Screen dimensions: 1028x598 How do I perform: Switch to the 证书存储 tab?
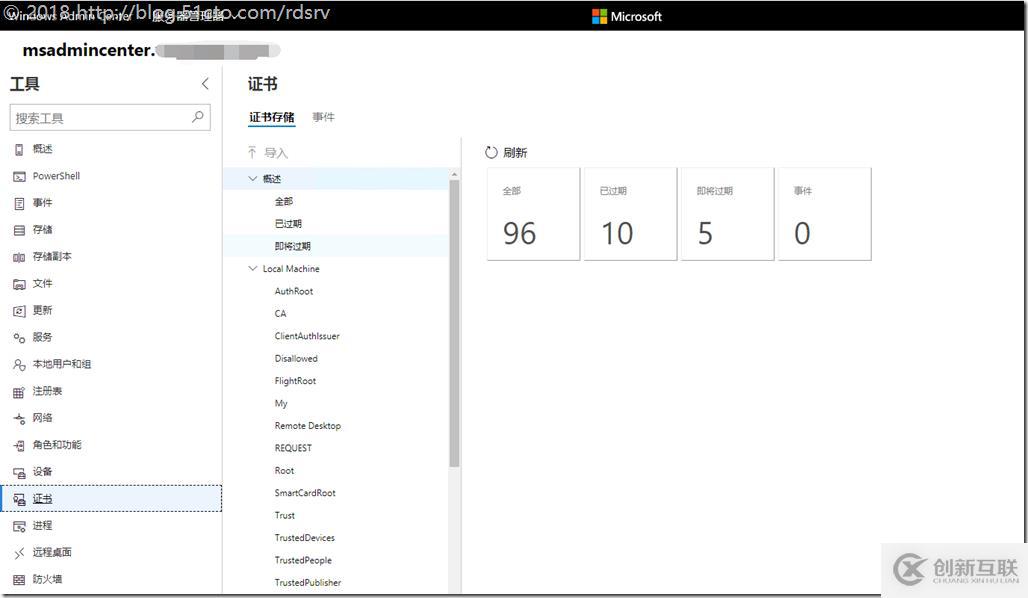tap(271, 117)
